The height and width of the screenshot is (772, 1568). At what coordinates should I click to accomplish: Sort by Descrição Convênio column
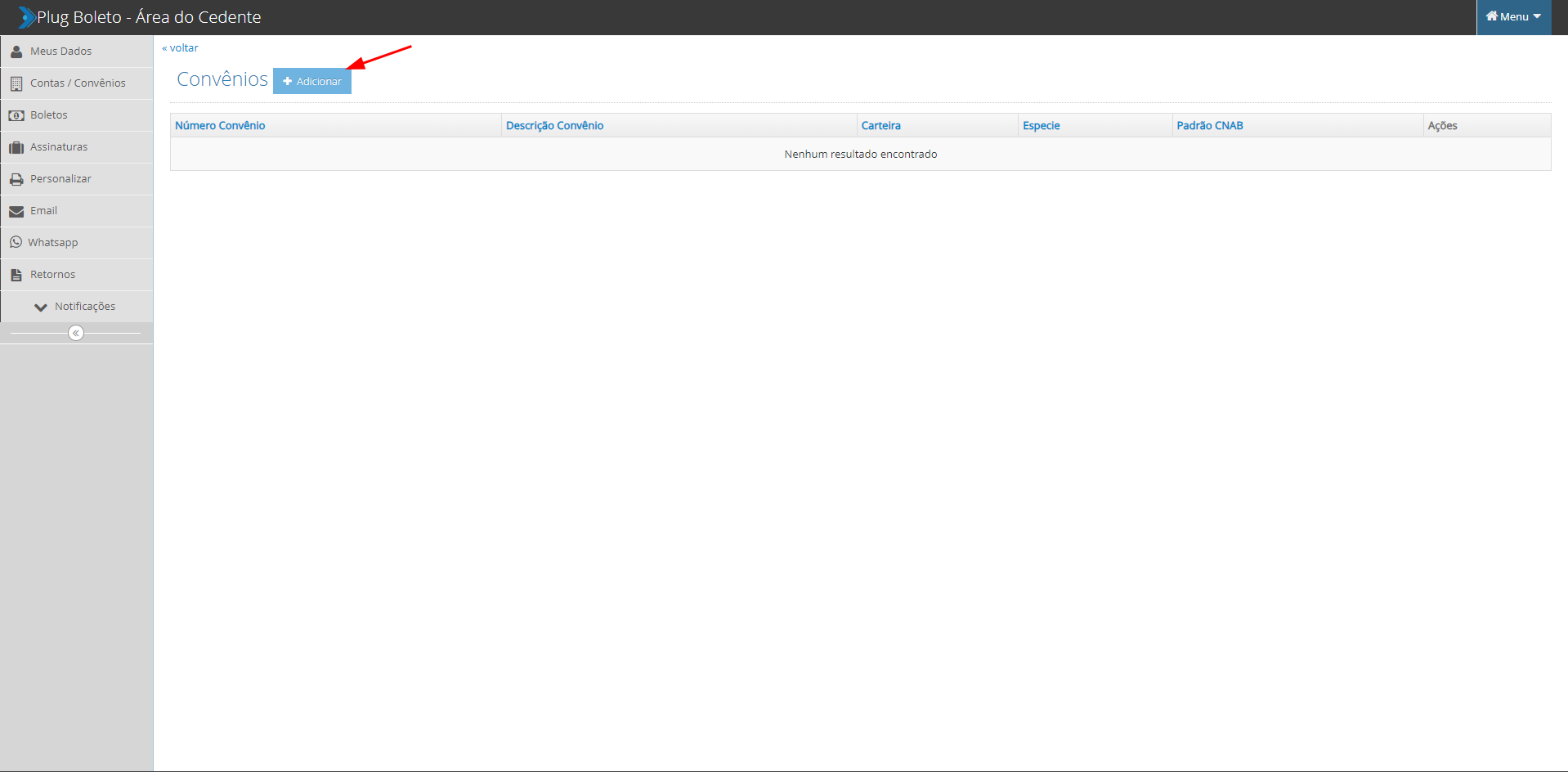[554, 125]
